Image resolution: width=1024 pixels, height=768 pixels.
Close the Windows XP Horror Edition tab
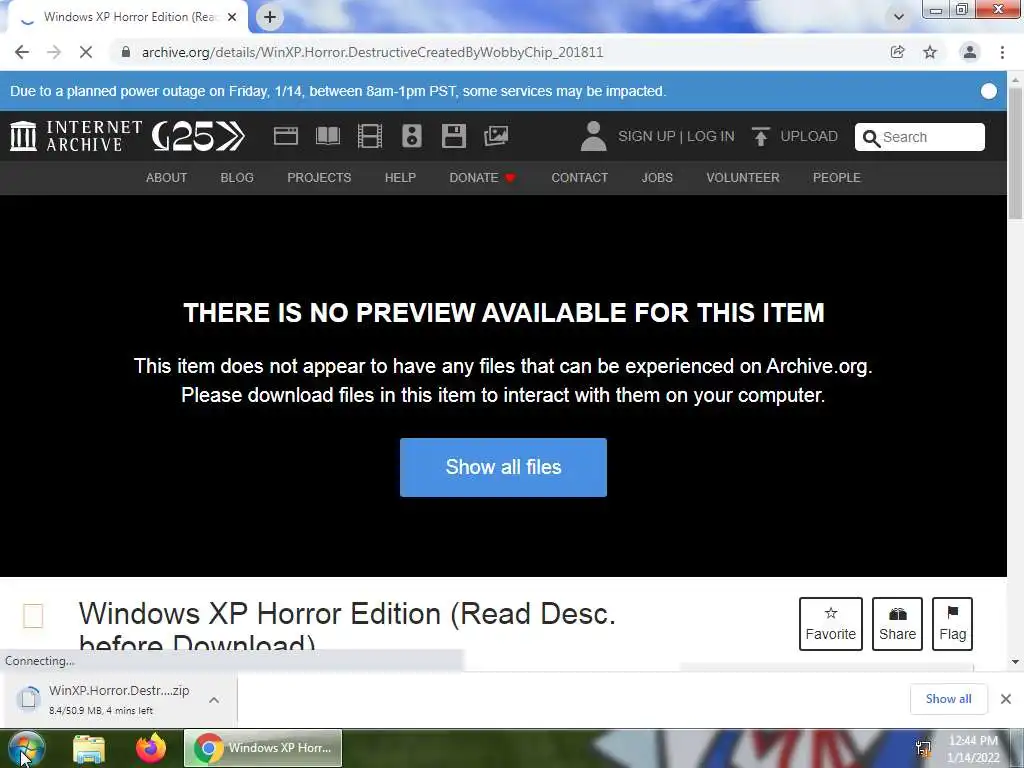232,17
